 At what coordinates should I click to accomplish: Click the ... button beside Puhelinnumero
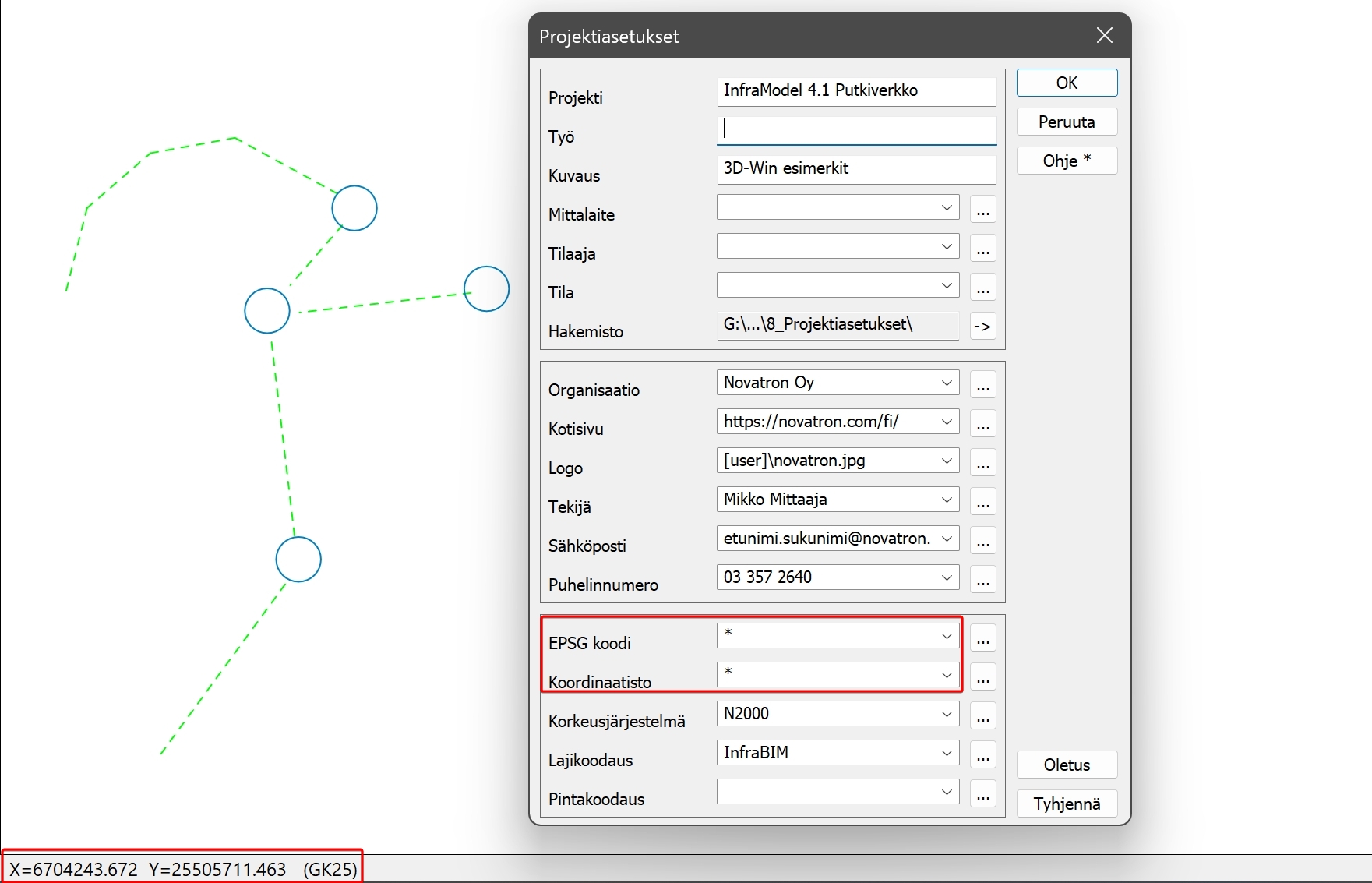[x=983, y=579]
